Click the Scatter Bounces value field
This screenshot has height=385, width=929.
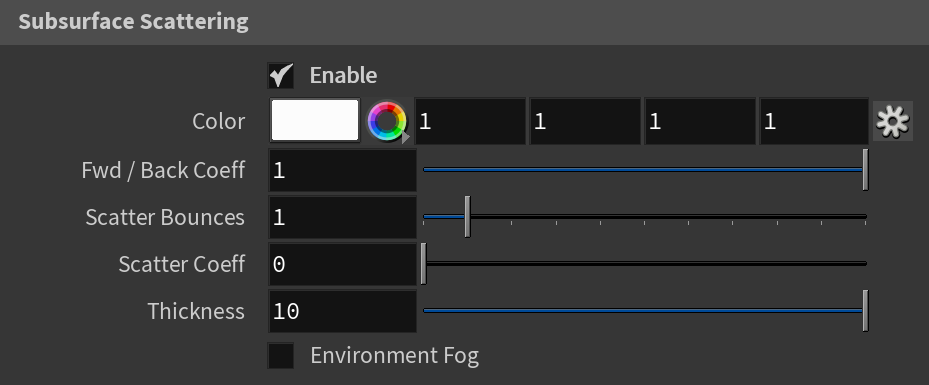(x=342, y=217)
